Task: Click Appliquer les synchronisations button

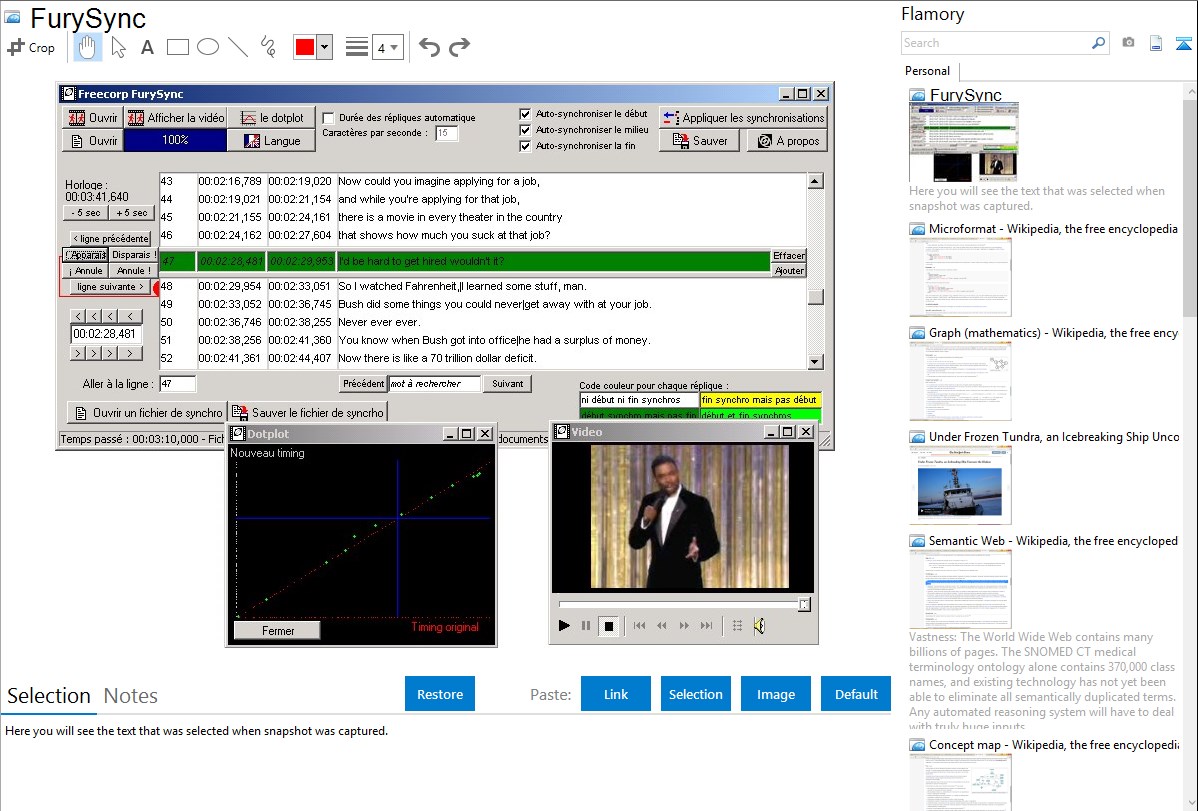Action: tap(743, 118)
